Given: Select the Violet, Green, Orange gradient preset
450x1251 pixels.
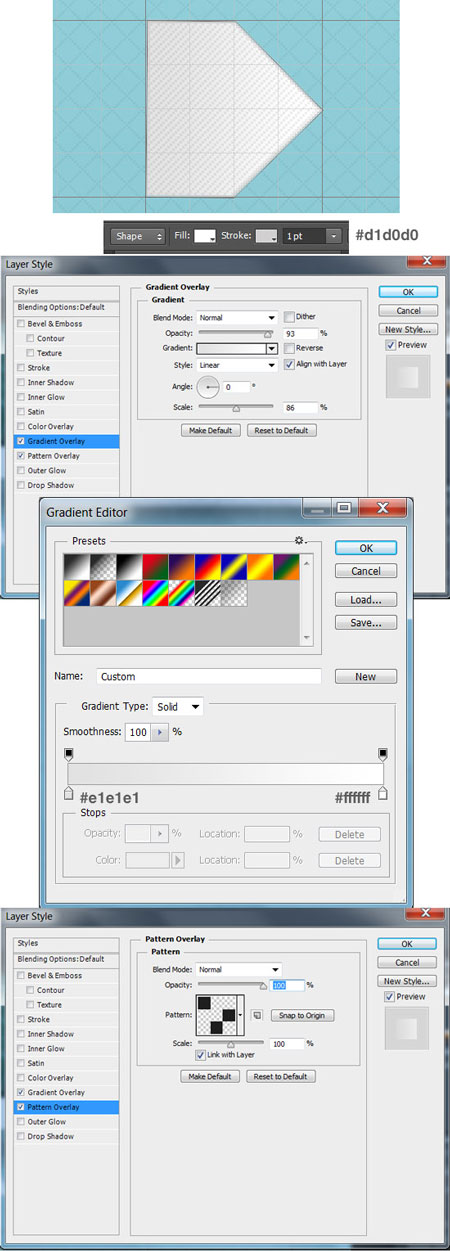Looking at the screenshot, I should [284, 566].
